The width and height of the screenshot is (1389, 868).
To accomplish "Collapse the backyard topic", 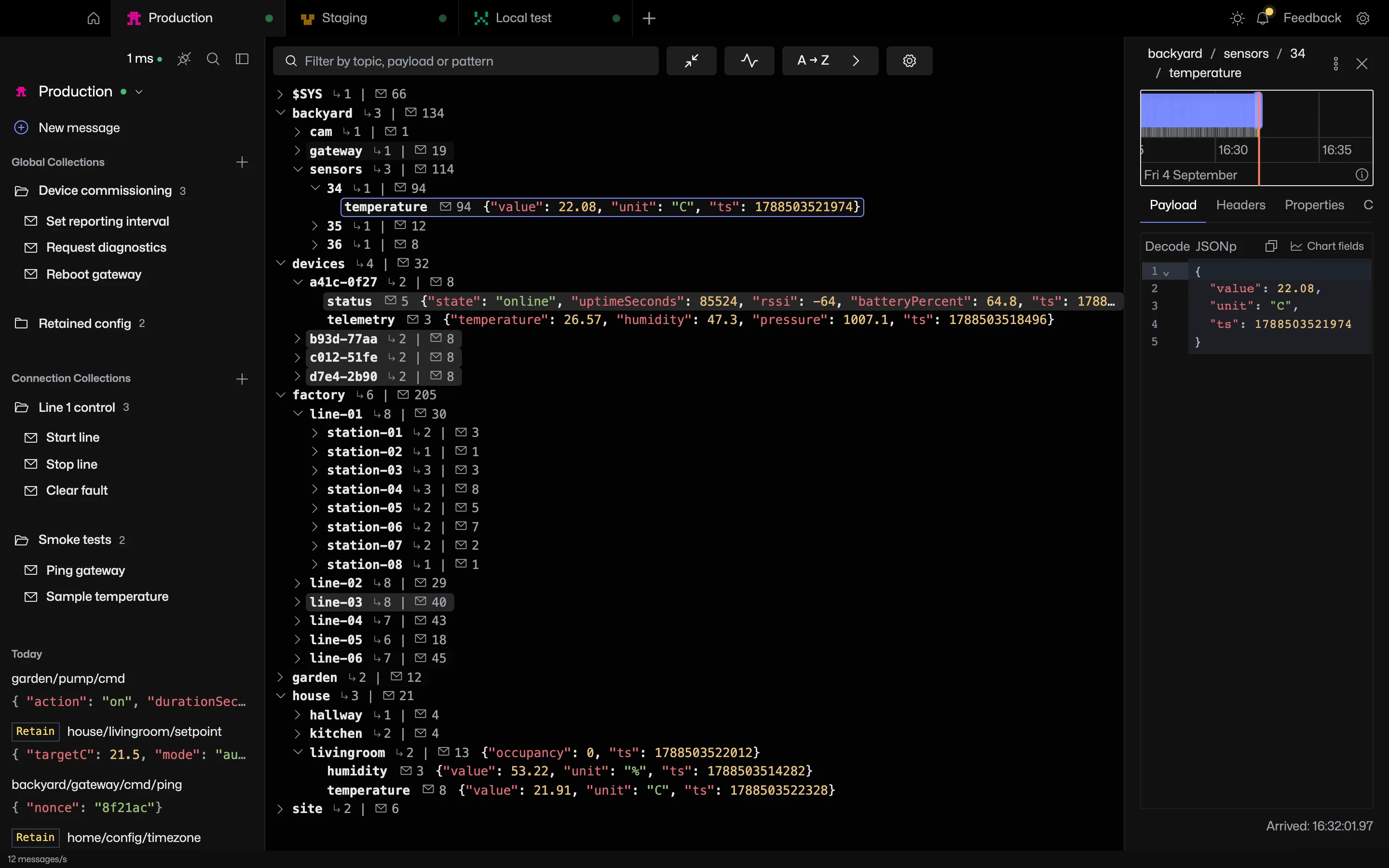I will tap(280, 113).
